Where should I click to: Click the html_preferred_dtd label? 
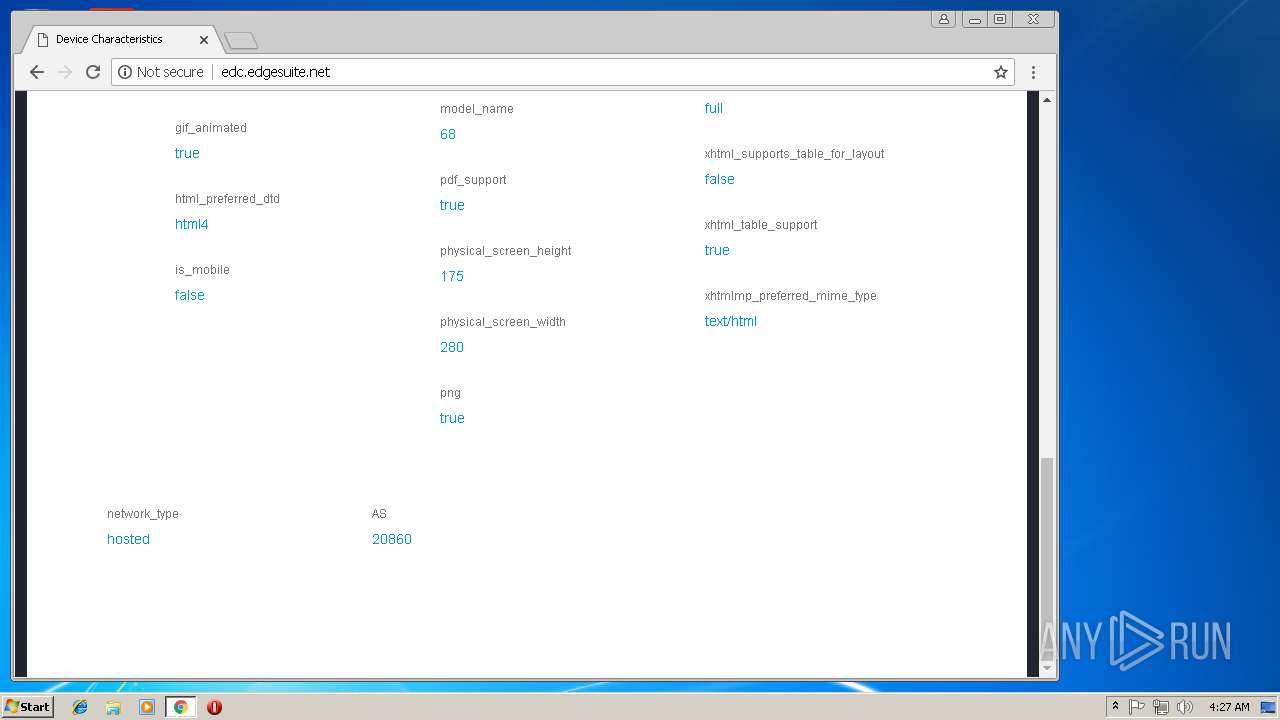227,199
